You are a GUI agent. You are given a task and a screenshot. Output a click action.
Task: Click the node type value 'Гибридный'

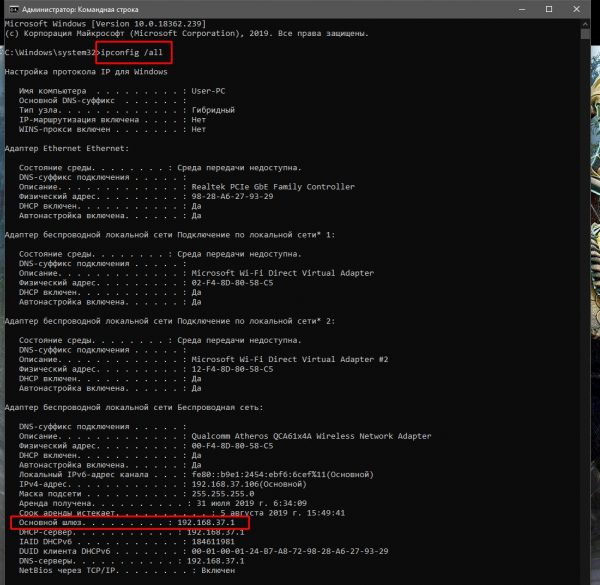(213, 110)
